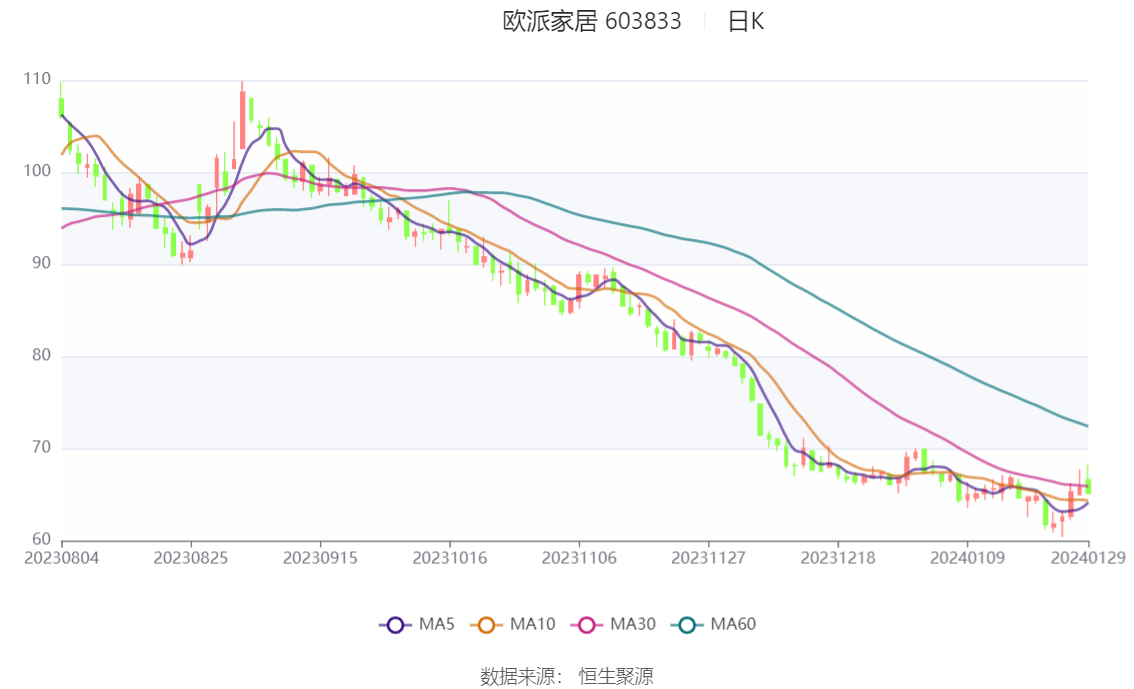
Task: Click the 60 price axis label
Action: (x=41, y=539)
